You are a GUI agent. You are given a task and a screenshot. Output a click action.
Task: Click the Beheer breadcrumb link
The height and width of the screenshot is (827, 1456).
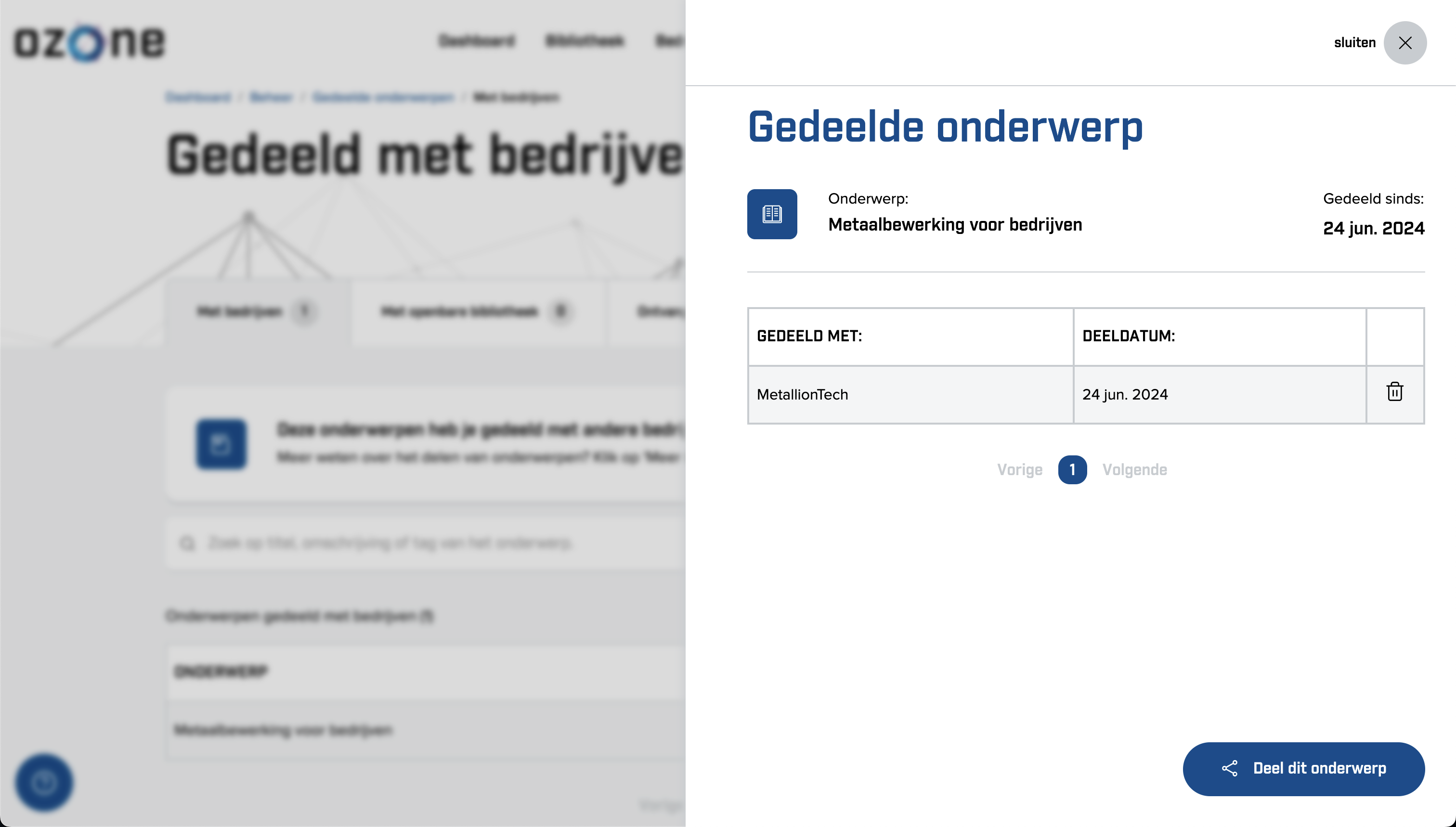(x=272, y=97)
